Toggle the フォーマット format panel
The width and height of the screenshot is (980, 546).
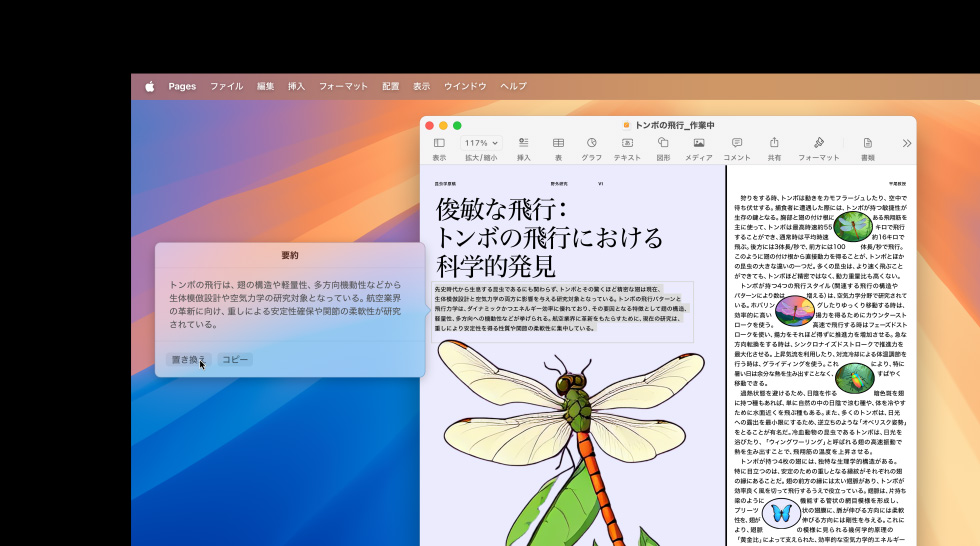click(x=818, y=144)
